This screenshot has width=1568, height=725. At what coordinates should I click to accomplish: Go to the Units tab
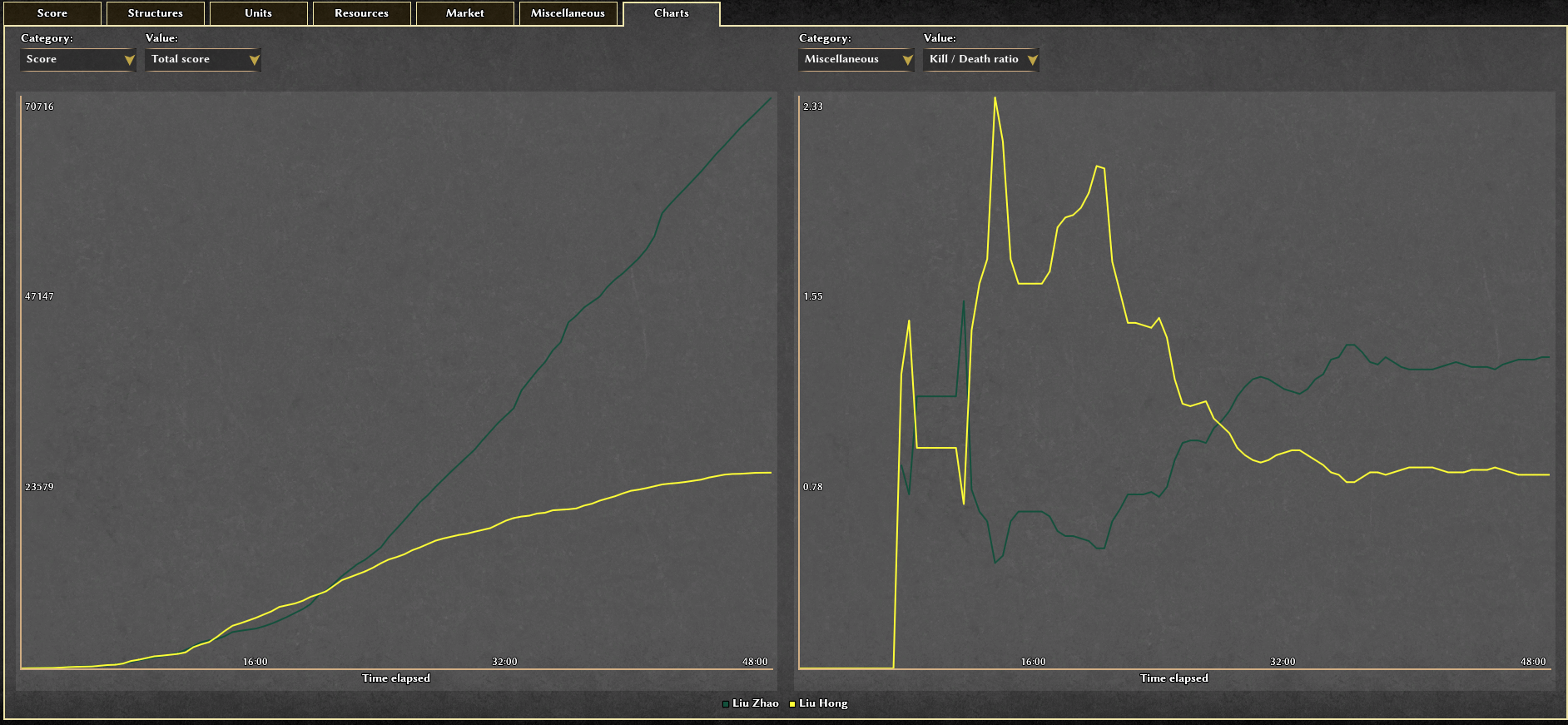[x=258, y=13]
